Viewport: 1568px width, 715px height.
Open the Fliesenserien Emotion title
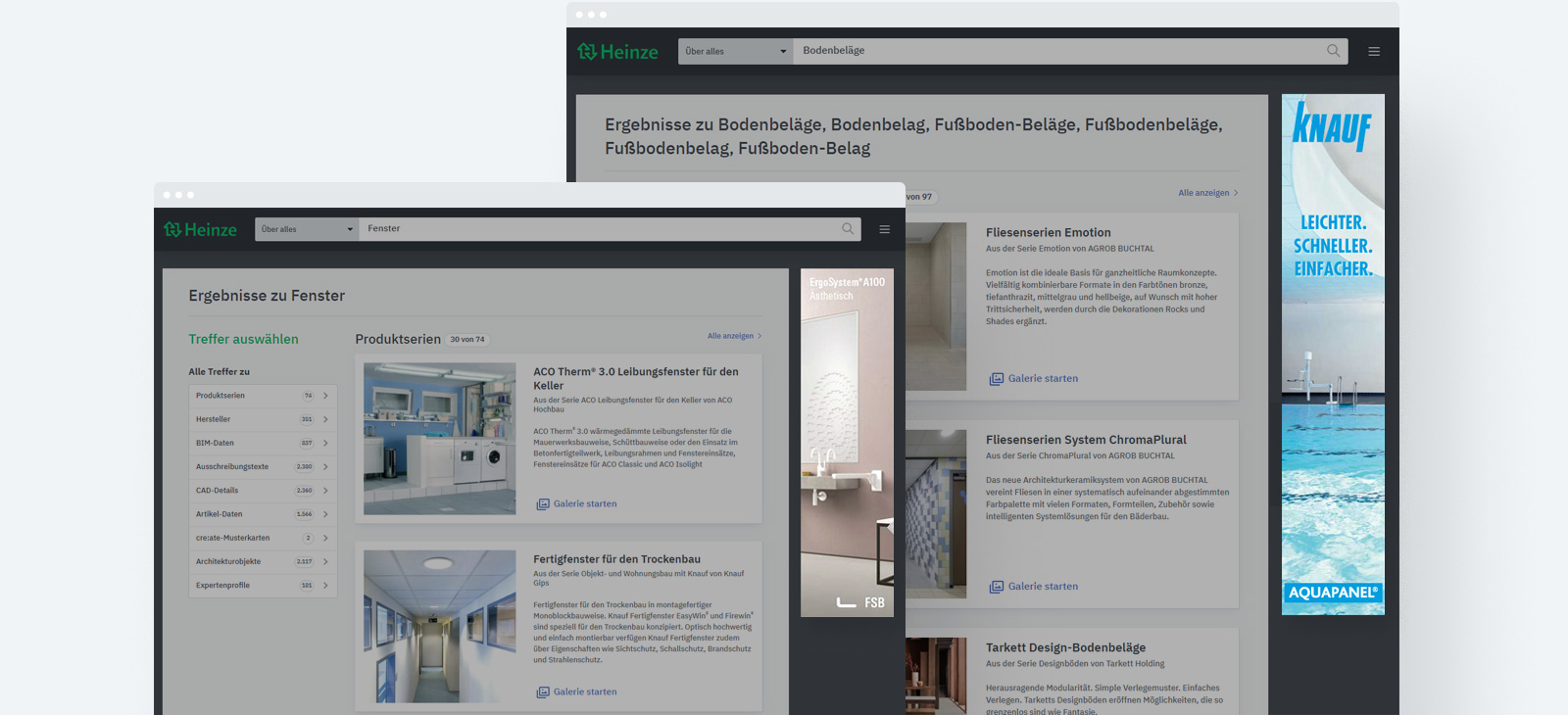1049,233
